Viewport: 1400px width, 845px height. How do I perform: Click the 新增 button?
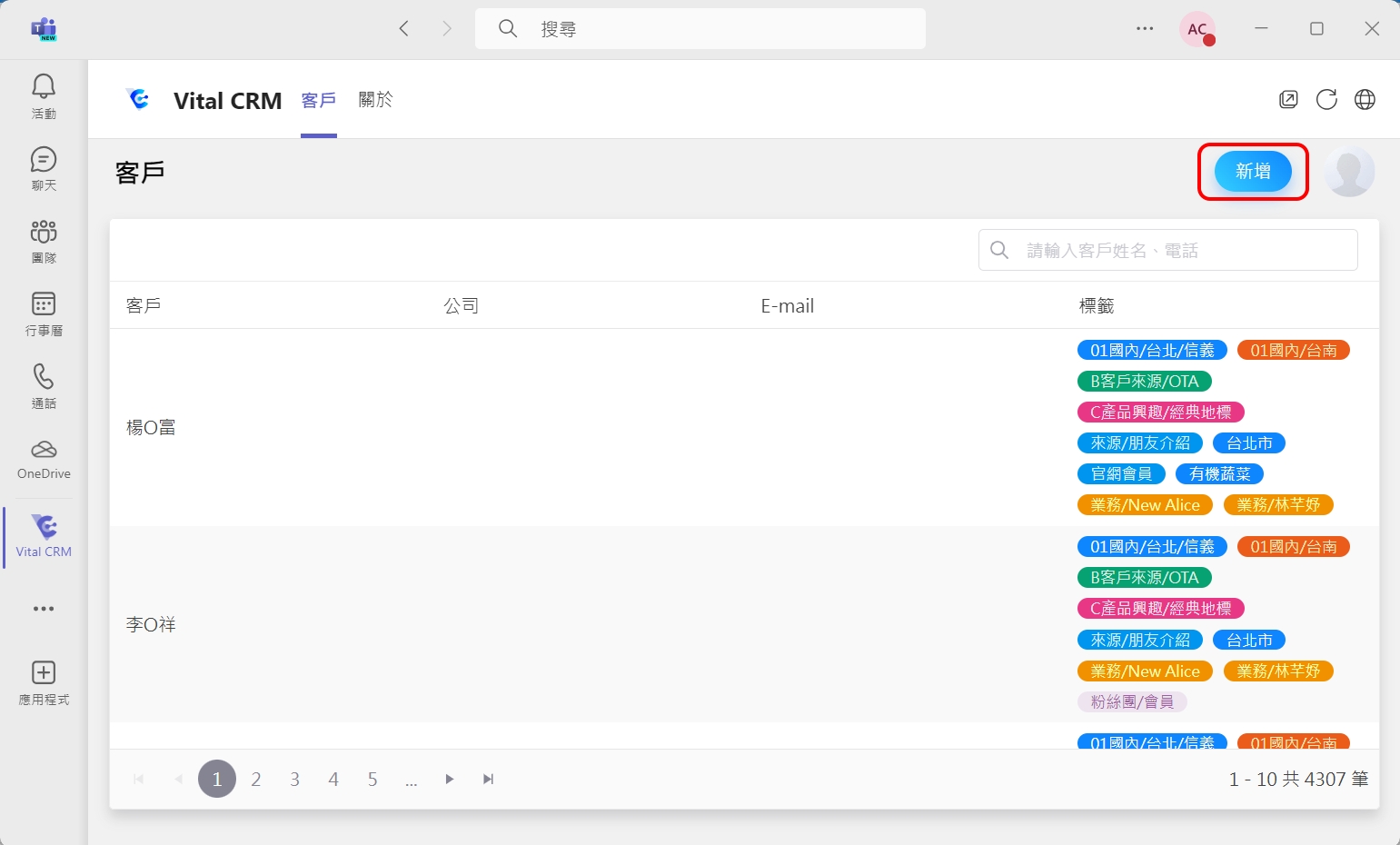1253,172
